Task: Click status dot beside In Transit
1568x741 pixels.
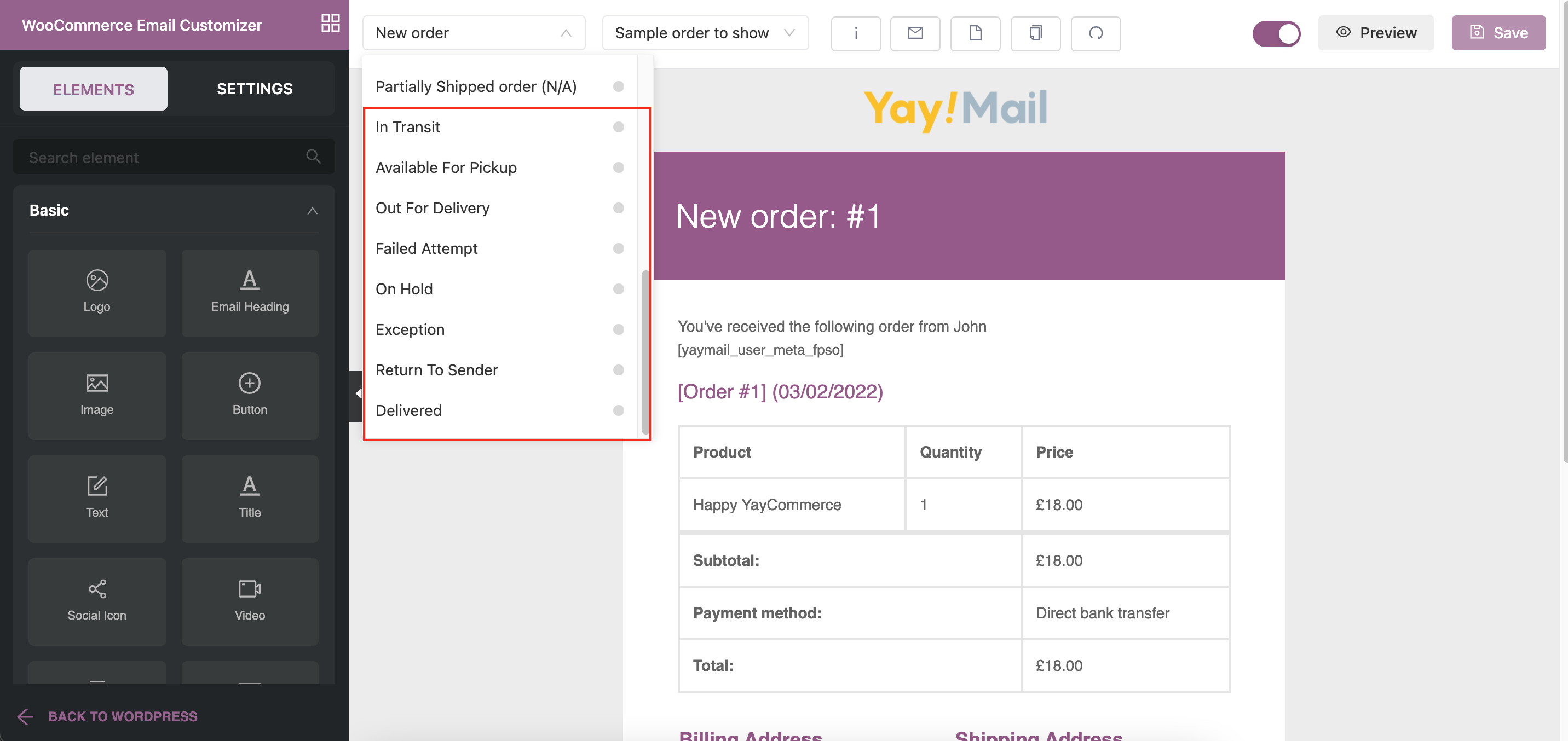Action: 618,127
